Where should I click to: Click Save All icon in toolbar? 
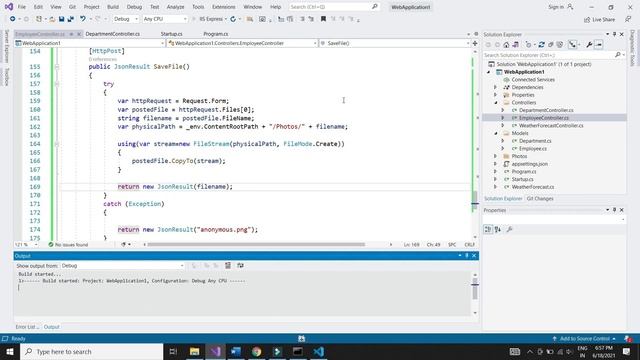tap(71, 19)
